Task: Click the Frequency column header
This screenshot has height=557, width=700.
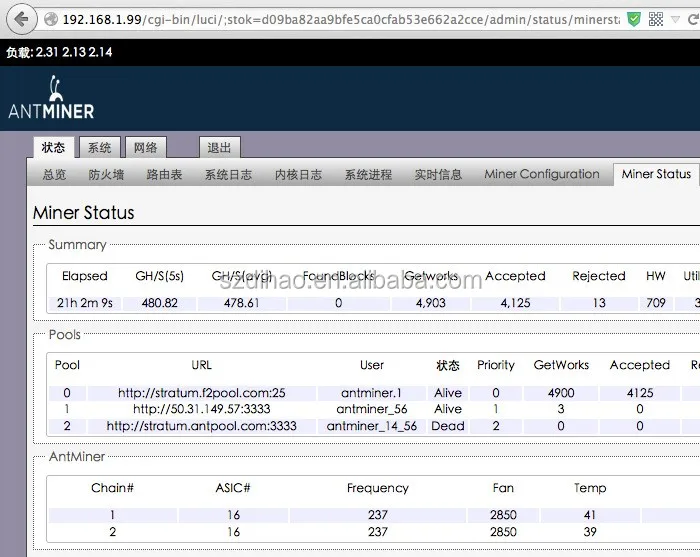Action: (x=378, y=488)
